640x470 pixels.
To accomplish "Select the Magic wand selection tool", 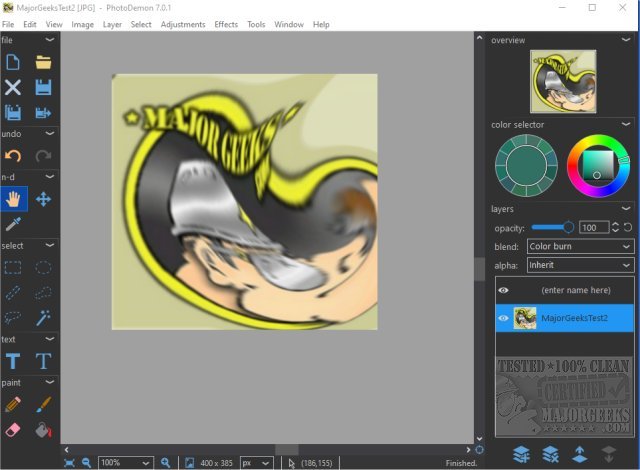I will pos(43,317).
